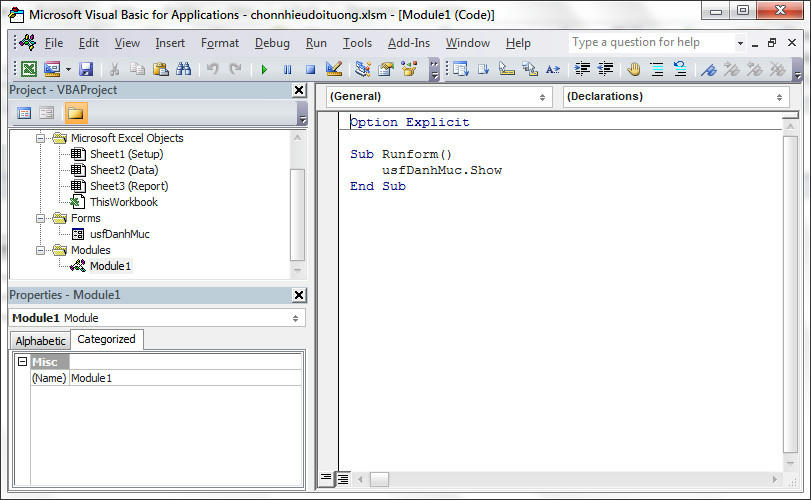
Task: Select Sheet2 (Data) in project tree
Action: pyautogui.click(x=124, y=170)
